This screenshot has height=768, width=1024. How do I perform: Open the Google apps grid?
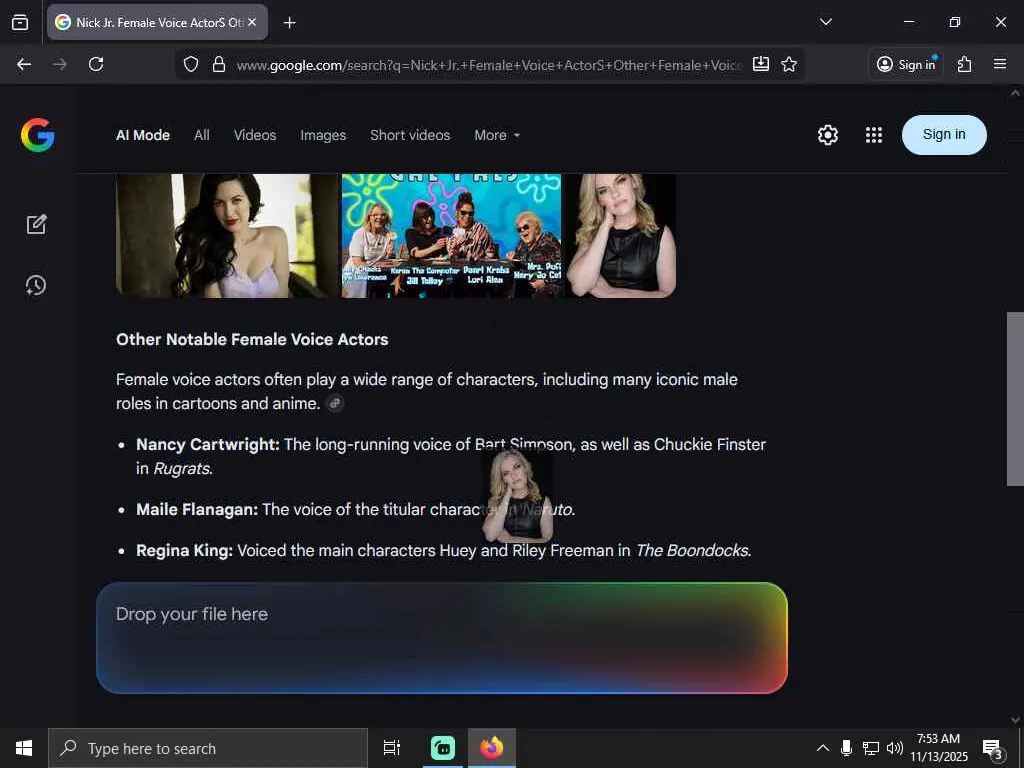[x=874, y=135]
